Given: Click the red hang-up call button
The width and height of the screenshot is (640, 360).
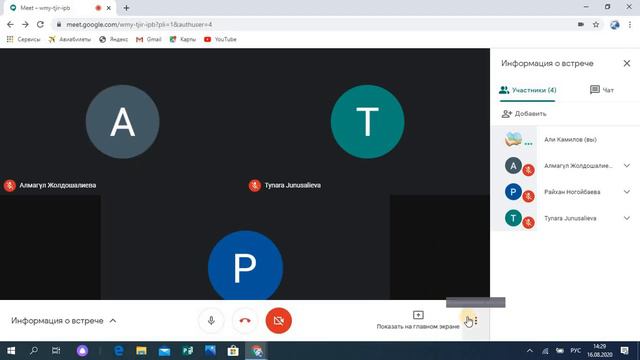Looking at the screenshot, I should 245,320.
